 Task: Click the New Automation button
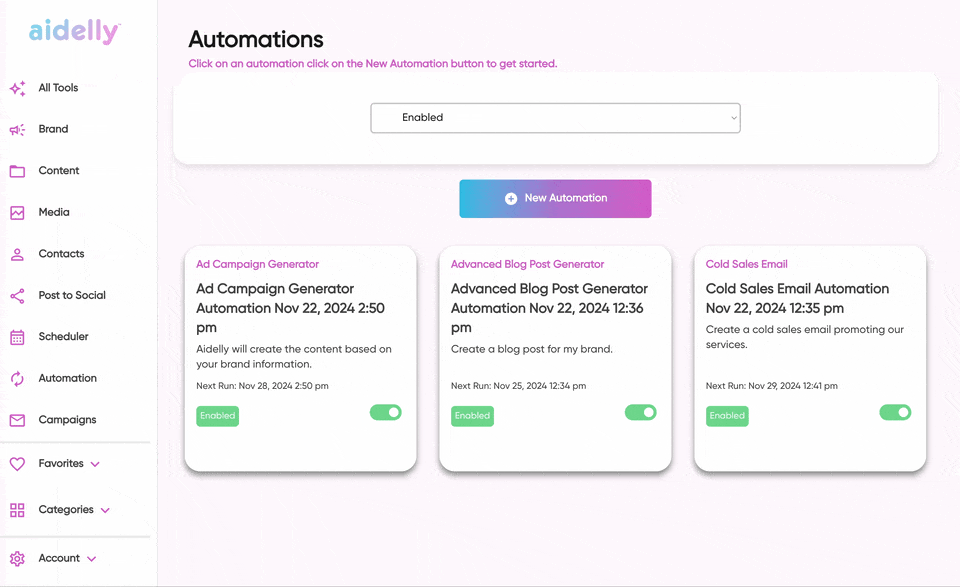click(555, 198)
